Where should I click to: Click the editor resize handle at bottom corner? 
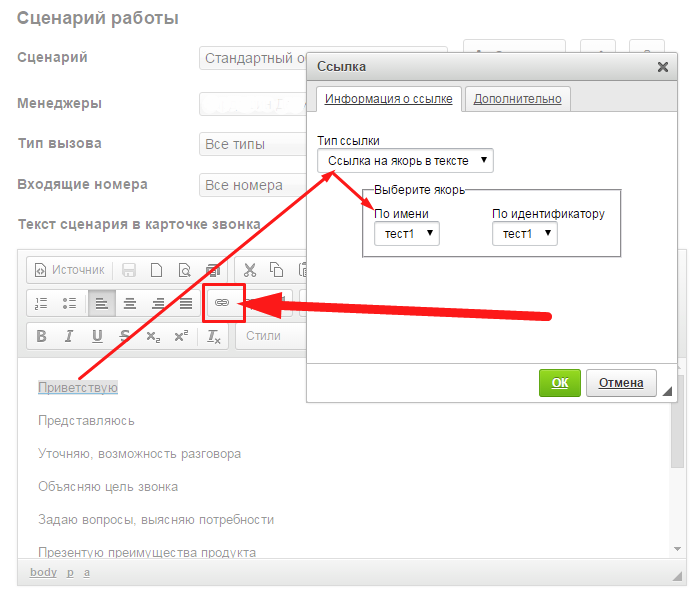point(677,576)
